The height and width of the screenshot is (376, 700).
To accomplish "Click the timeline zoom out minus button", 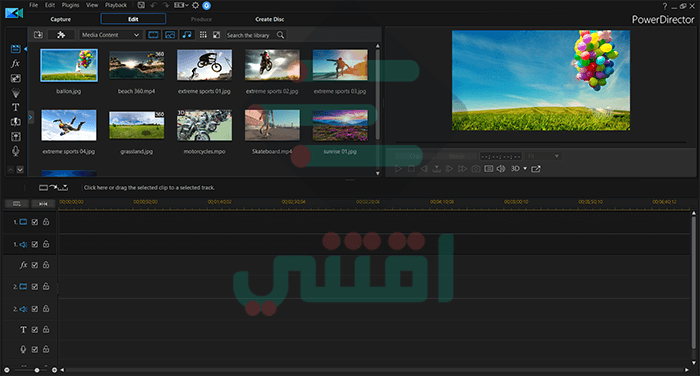I will 7,370.
